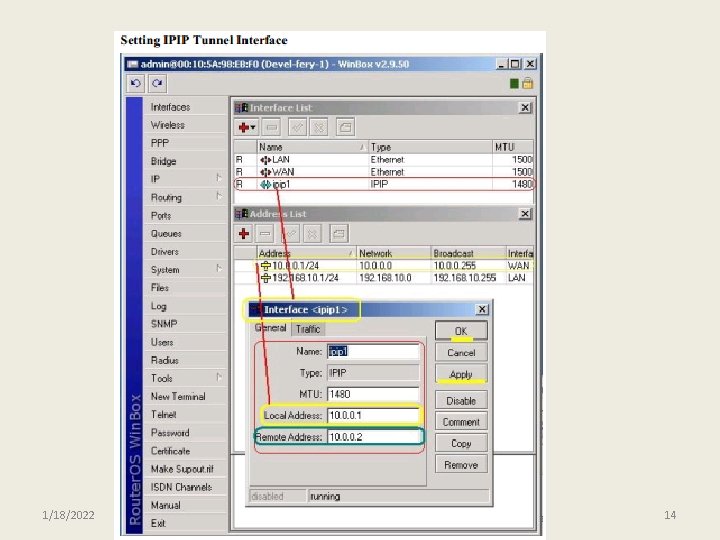
Task: Click address icon of 192.168.10.1/24 row
Action: (x=265, y=278)
